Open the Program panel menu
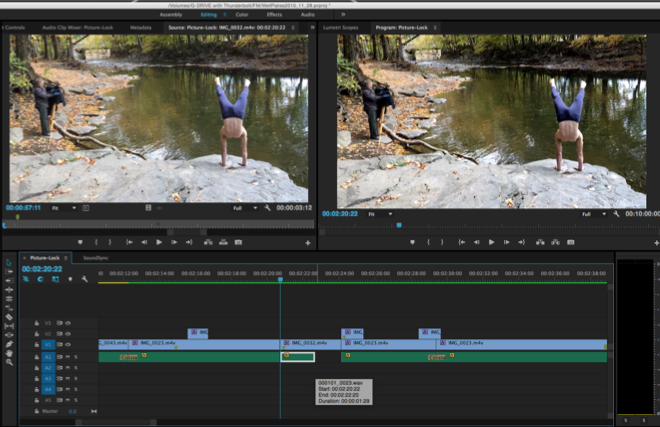This screenshot has height=427, width=660. click(x=435, y=27)
